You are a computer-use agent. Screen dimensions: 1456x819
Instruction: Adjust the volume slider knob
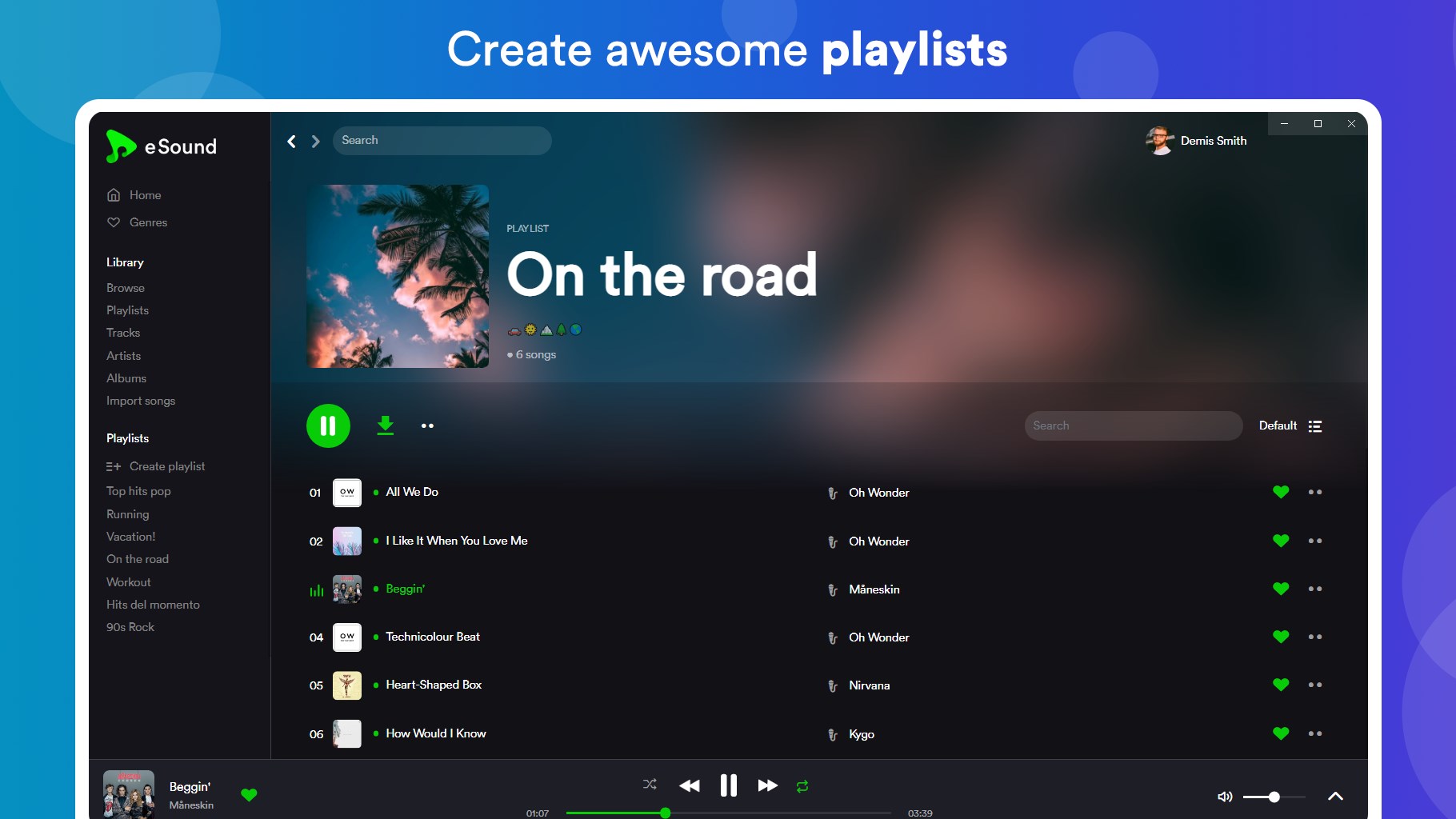pos(1274,797)
